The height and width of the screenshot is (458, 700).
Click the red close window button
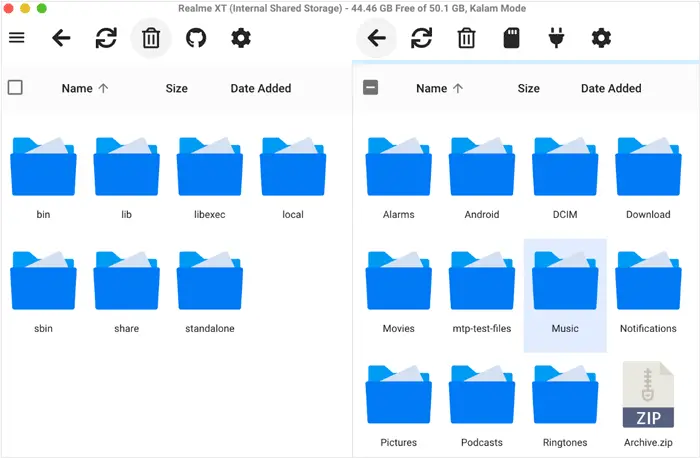(8, 8)
